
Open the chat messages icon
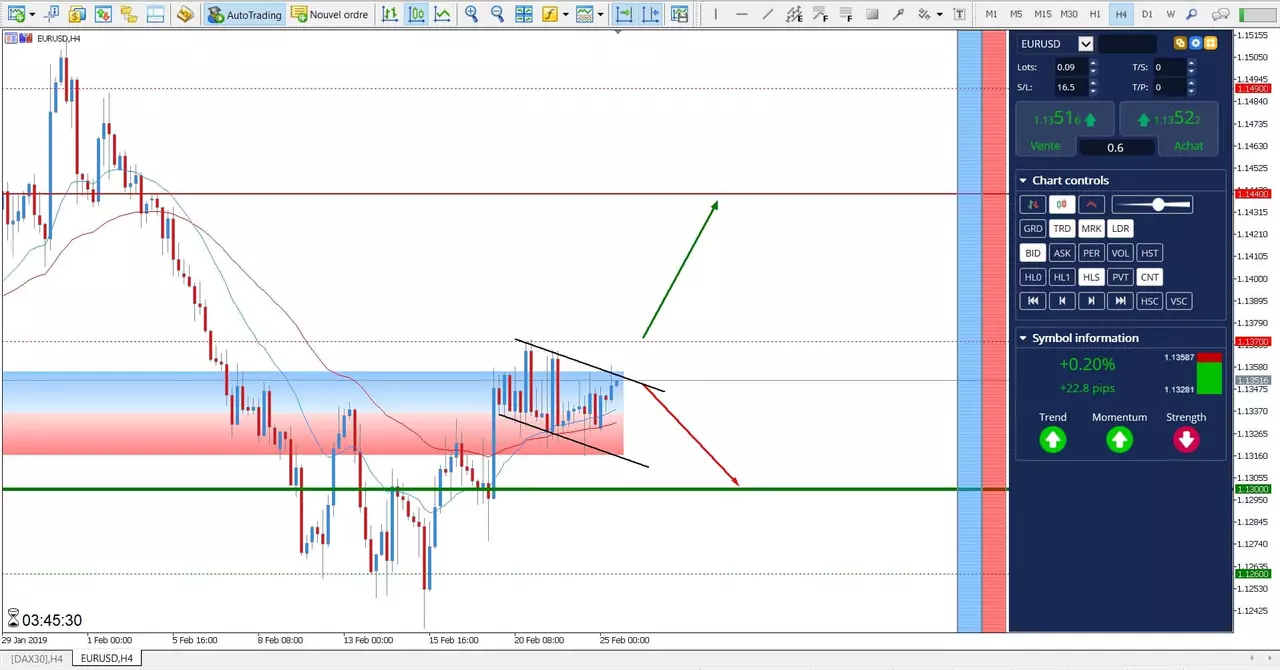1221,14
